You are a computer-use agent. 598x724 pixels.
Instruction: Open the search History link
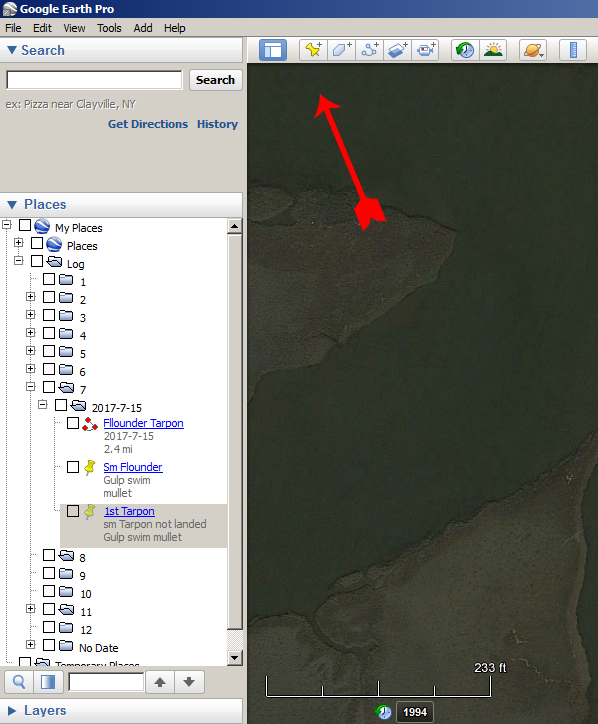[x=217, y=124]
